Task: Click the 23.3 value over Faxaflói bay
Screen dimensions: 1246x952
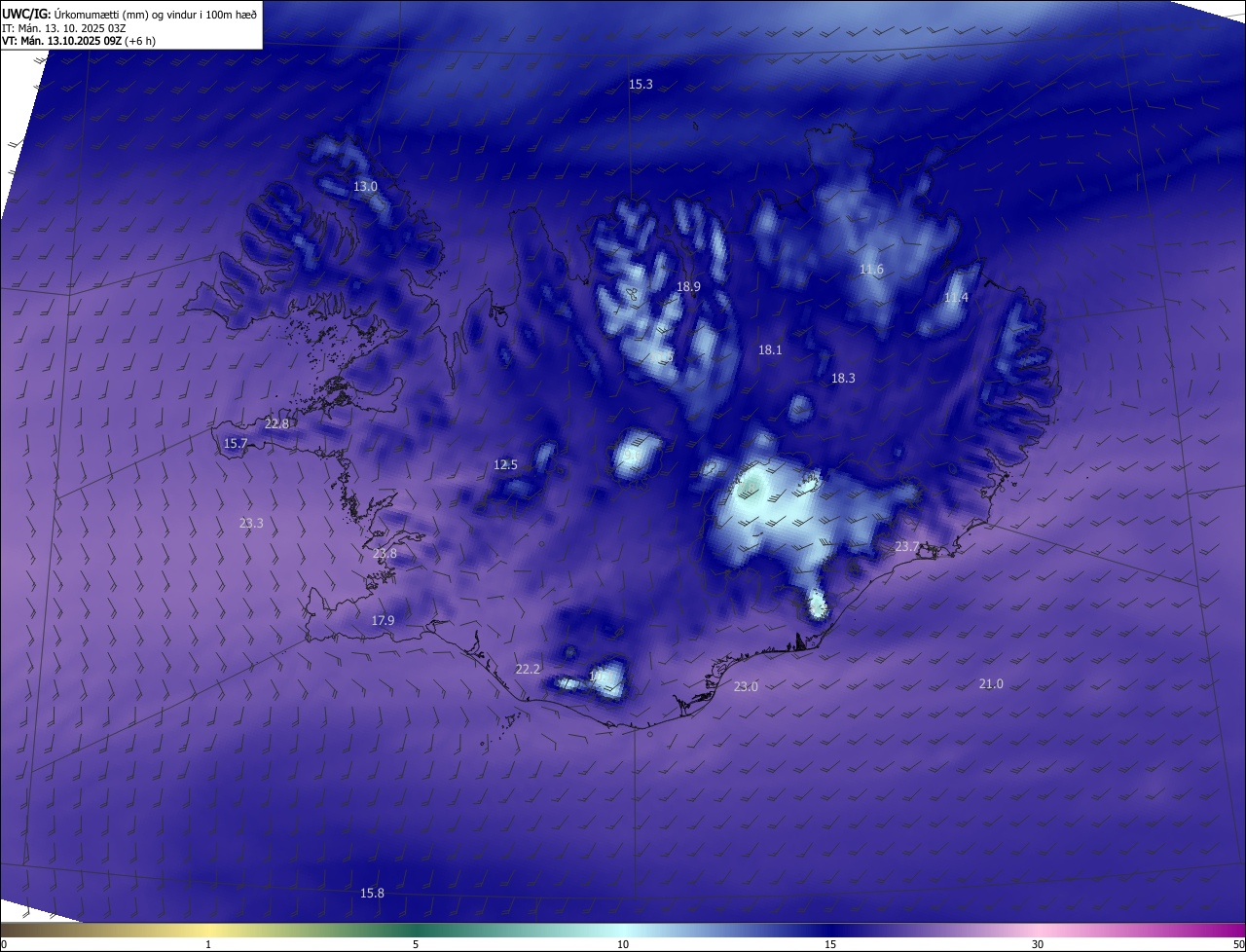Action: (251, 524)
